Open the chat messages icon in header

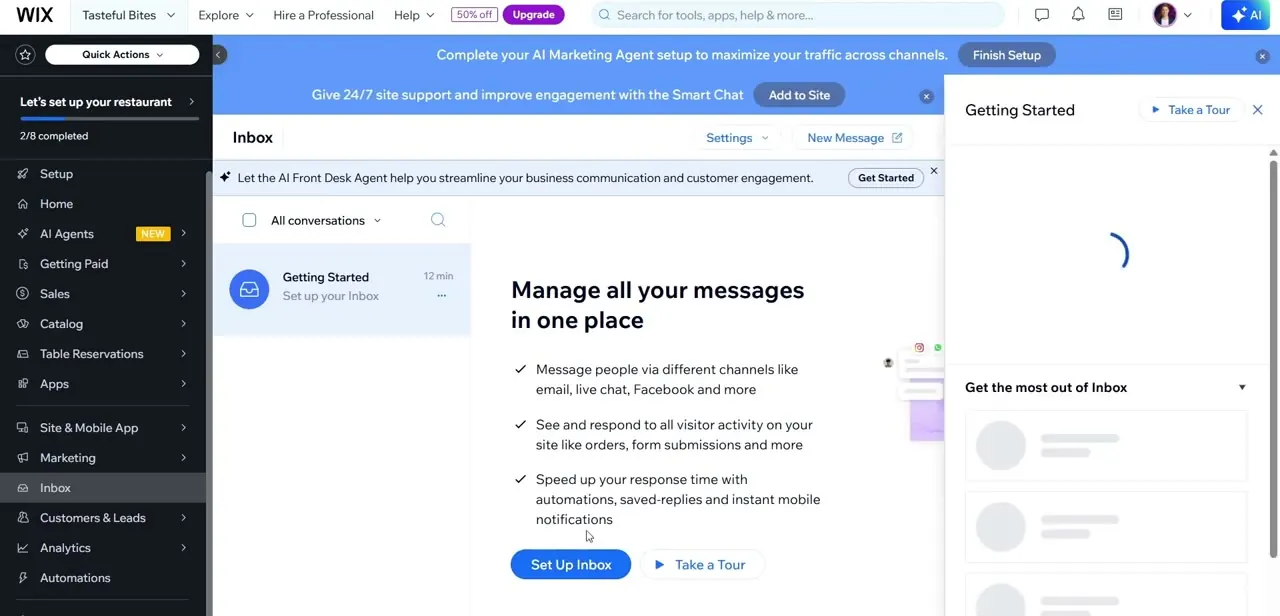pyautogui.click(x=1042, y=15)
